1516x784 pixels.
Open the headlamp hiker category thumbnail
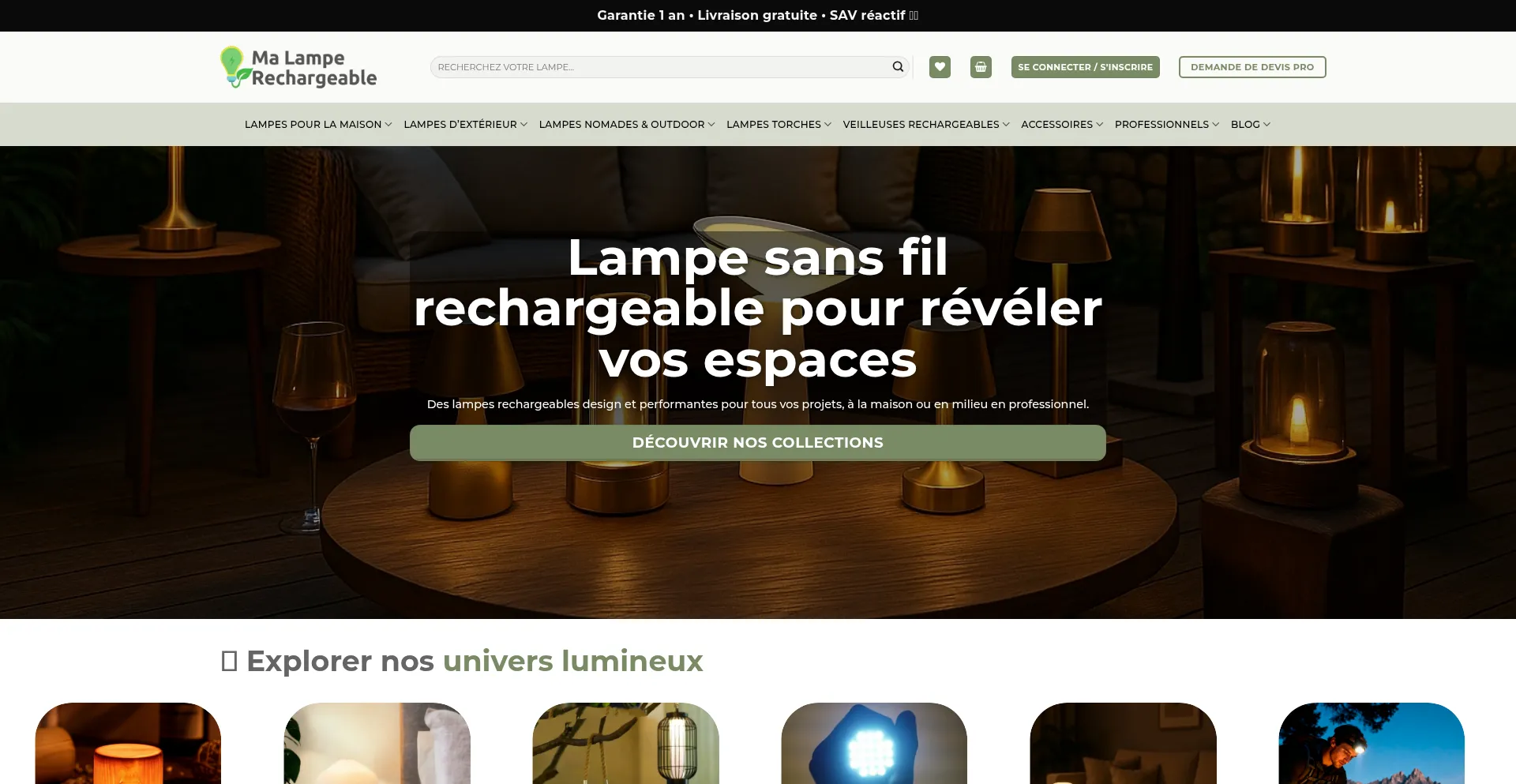[x=1372, y=743]
